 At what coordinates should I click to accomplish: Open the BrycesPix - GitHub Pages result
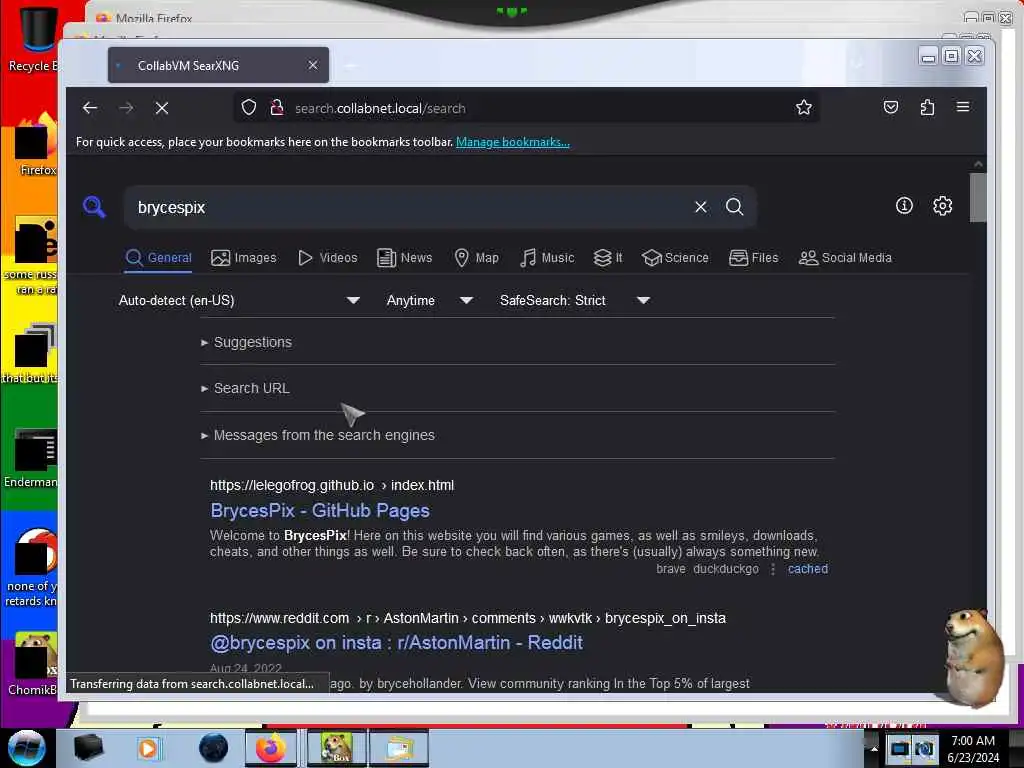coord(320,511)
